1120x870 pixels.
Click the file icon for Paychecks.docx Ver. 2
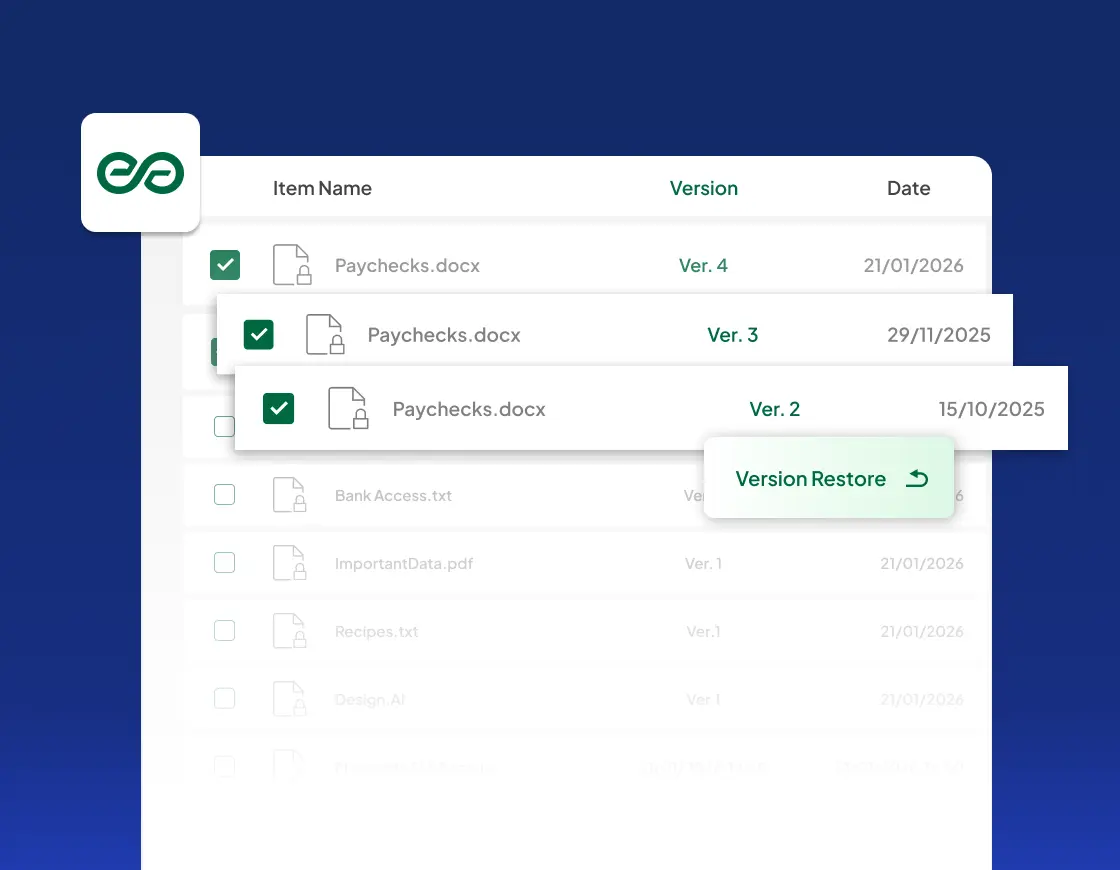coord(347,408)
